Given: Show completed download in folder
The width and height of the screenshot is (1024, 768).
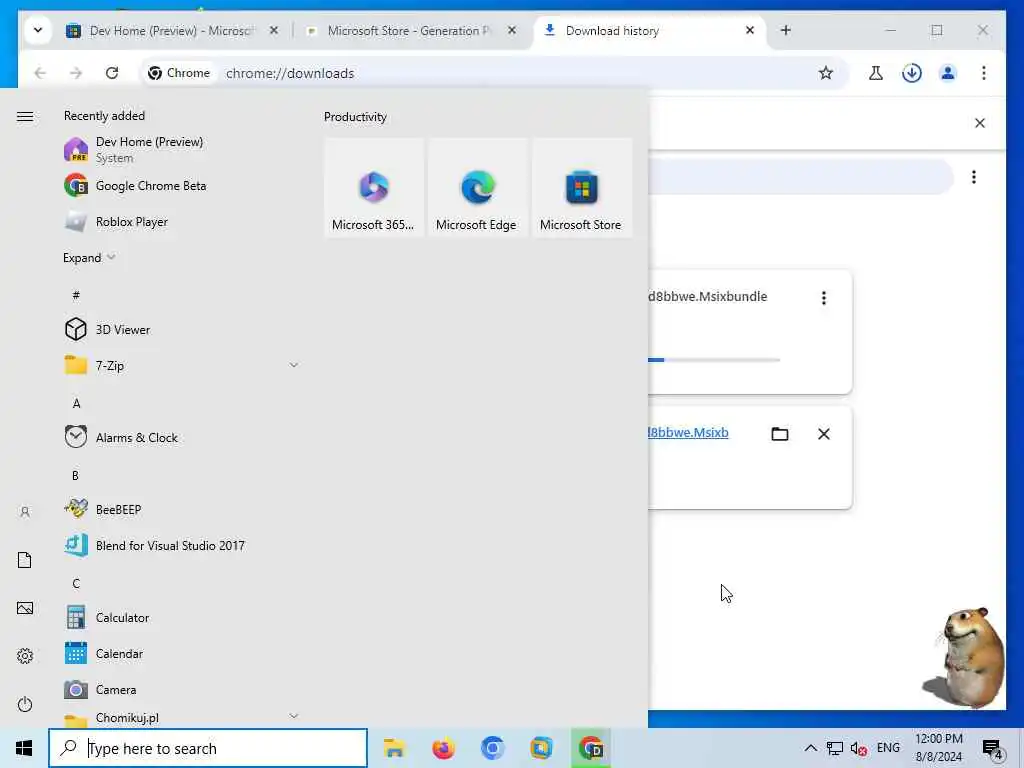Looking at the screenshot, I should pyautogui.click(x=780, y=434).
